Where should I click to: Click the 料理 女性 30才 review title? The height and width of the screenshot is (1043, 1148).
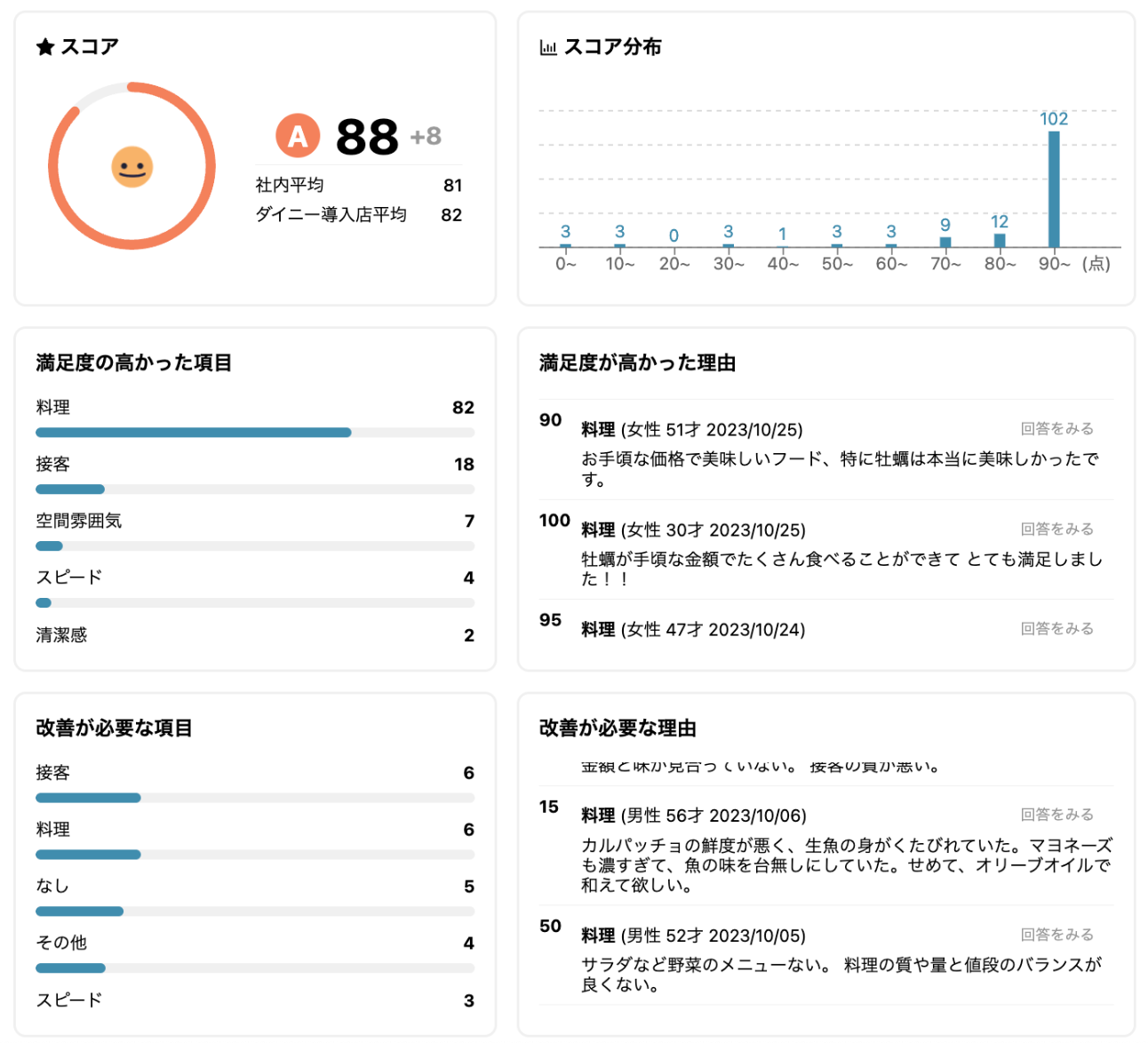pos(693,529)
